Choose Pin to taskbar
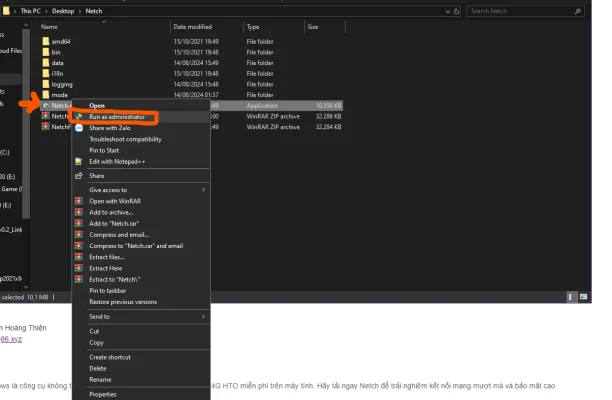The height and width of the screenshot is (400, 612). (108, 291)
